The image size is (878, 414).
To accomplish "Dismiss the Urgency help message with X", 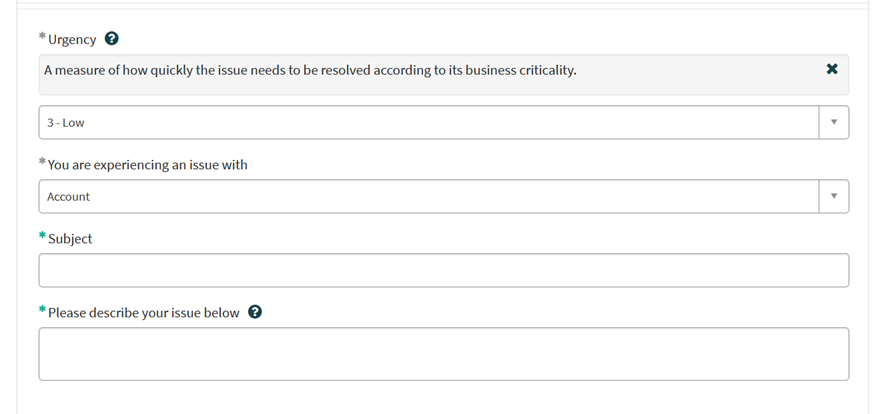I will pos(832,70).
